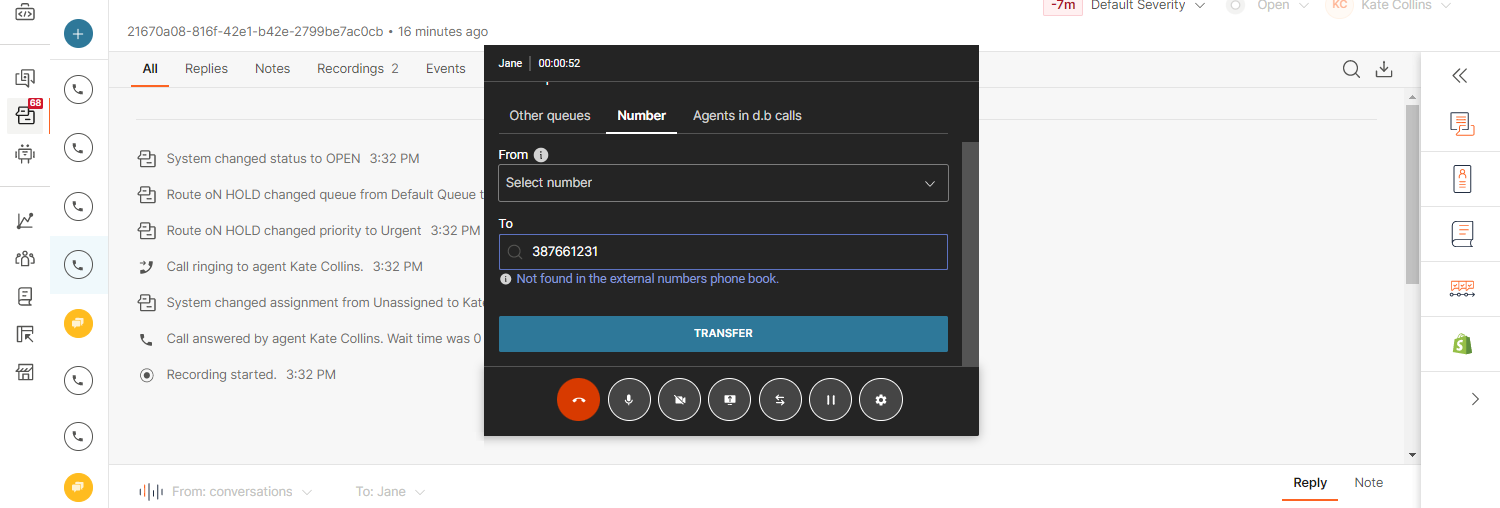The height and width of the screenshot is (508, 1500).
Task: Select the Other queues tab
Action: [550, 116]
